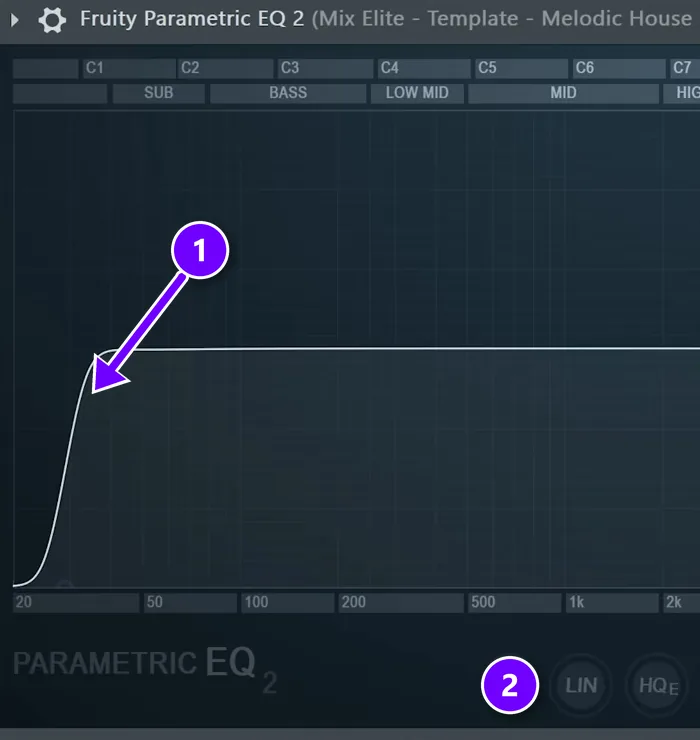Image resolution: width=700 pixels, height=740 pixels.
Task: Select the MID frequency range label
Action: click(x=564, y=93)
